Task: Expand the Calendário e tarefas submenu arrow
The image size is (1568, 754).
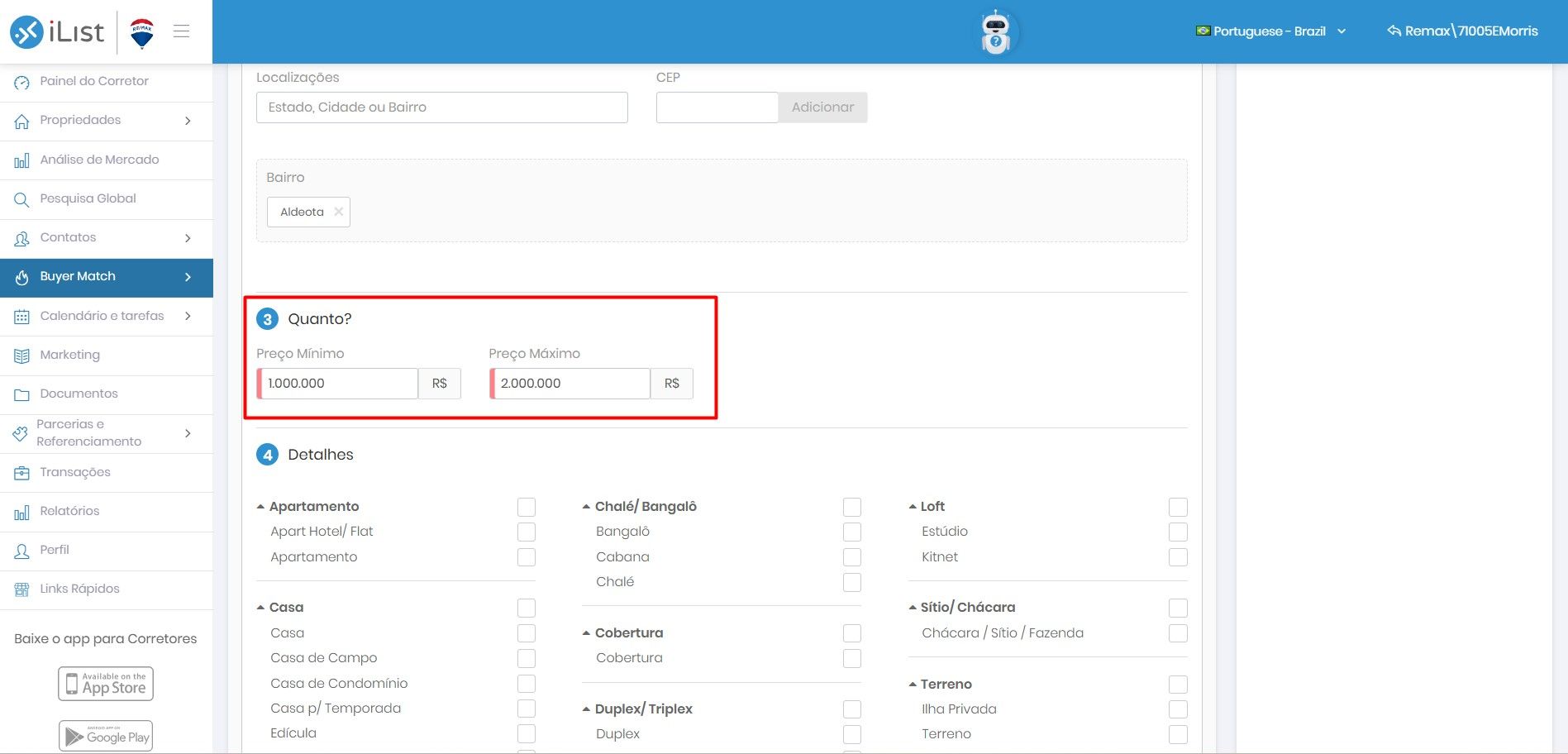Action: click(x=188, y=316)
